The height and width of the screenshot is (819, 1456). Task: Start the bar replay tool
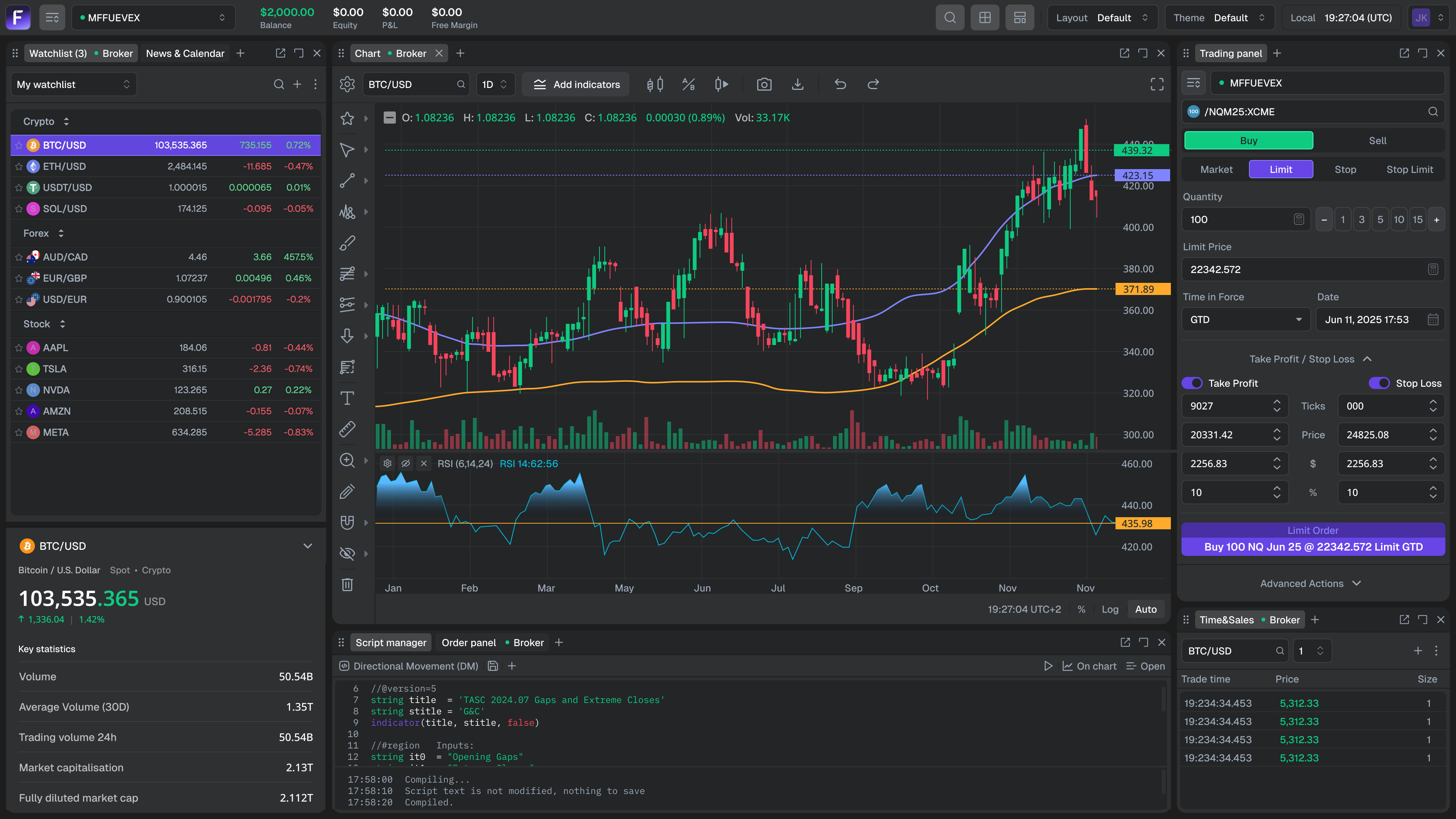pyautogui.click(x=721, y=84)
